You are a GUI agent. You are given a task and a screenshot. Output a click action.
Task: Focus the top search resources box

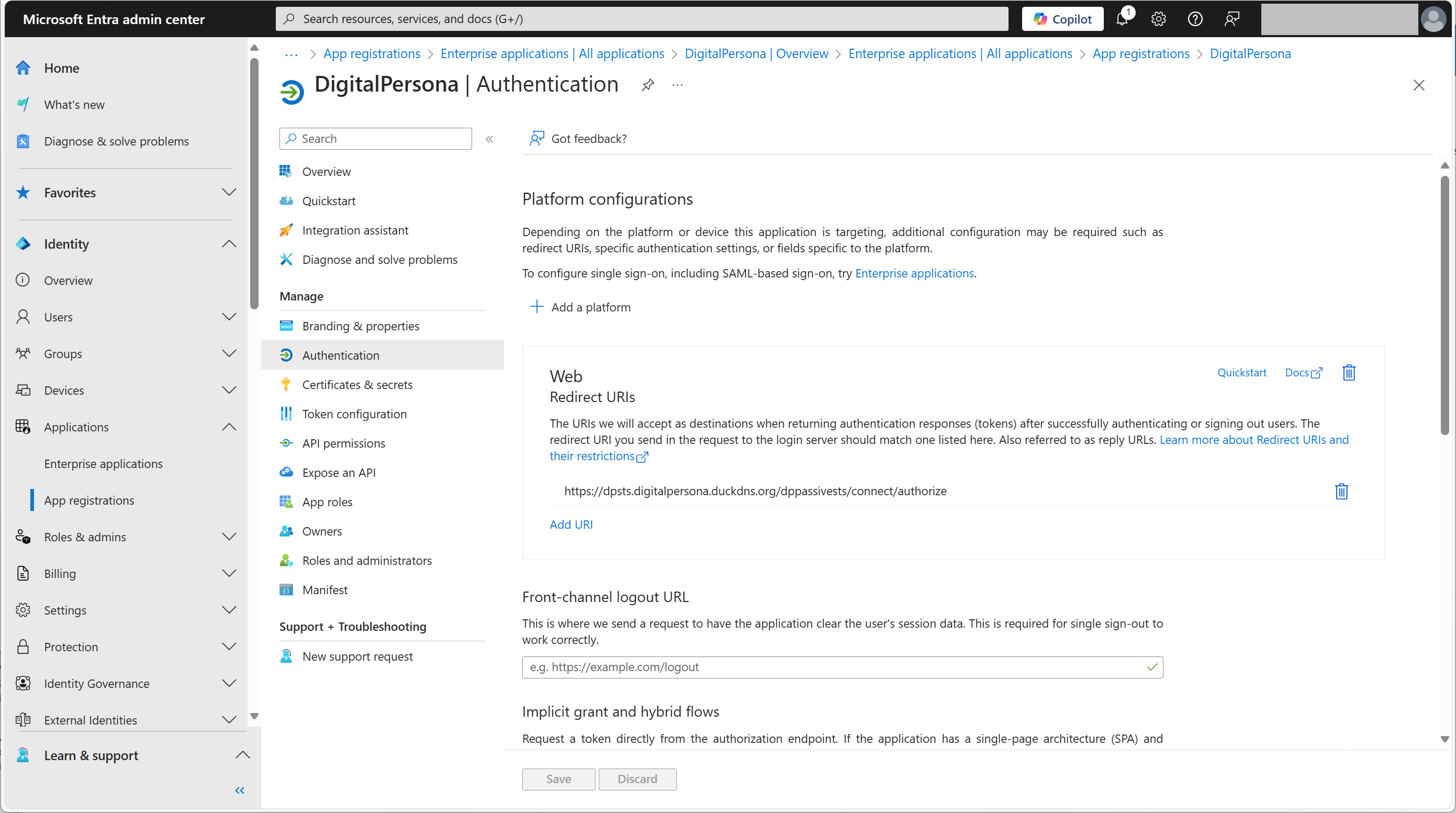click(x=642, y=19)
